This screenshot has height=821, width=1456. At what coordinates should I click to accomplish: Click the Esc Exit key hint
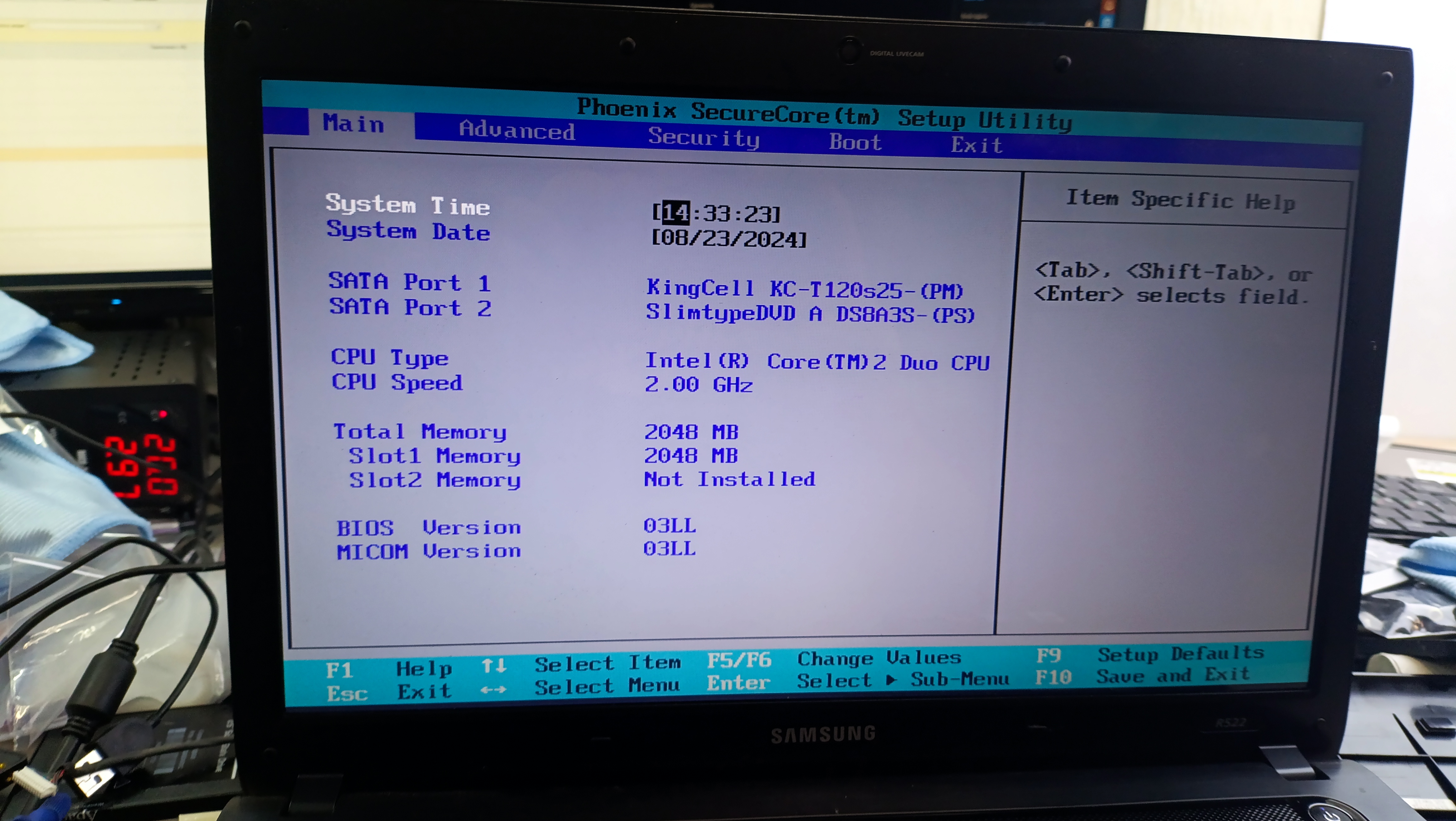pos(389,692)
